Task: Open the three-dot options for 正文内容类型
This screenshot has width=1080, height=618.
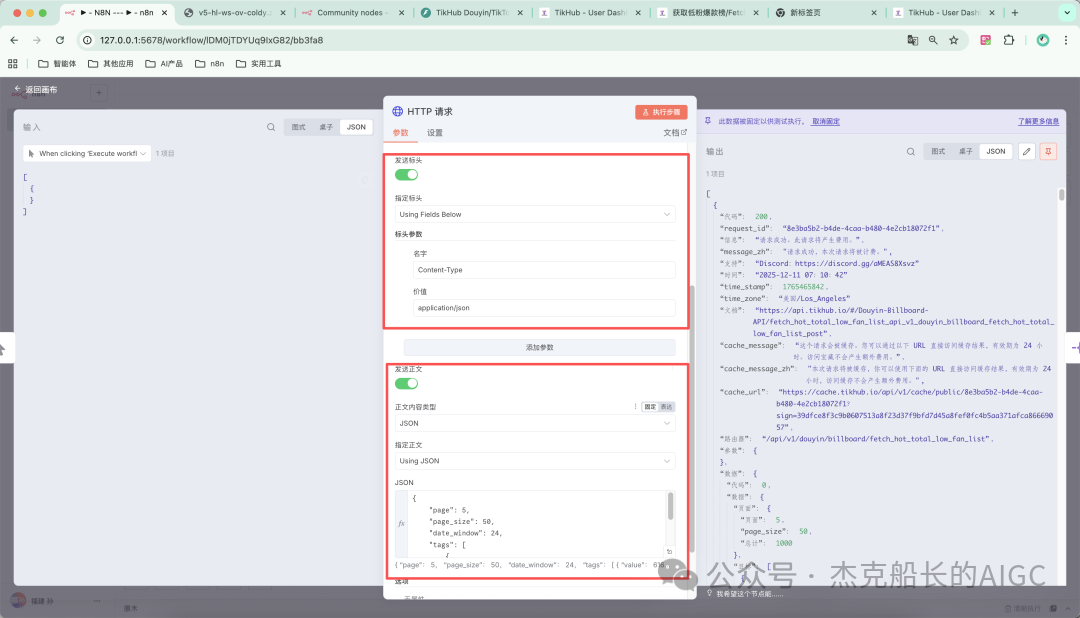Action: pos(635,406)
